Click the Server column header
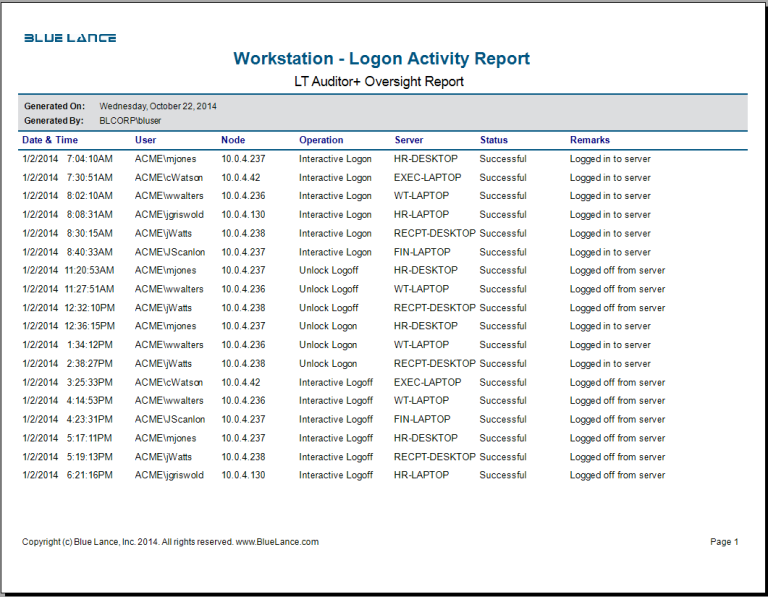Viewport: 768px width, 597px height. coord(409,140)
